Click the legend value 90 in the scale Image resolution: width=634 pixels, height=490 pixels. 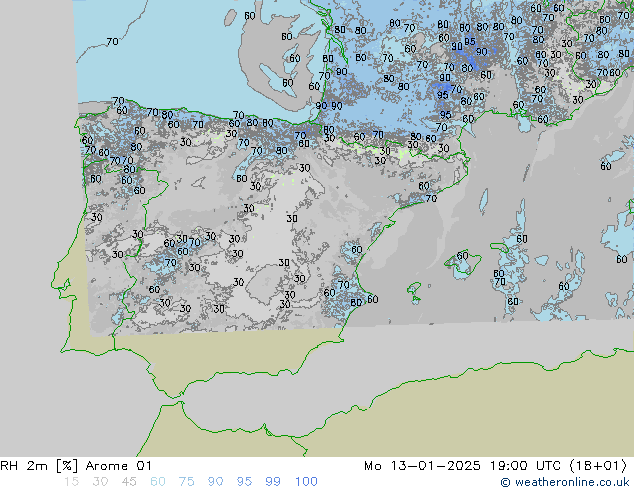point(215,482)
